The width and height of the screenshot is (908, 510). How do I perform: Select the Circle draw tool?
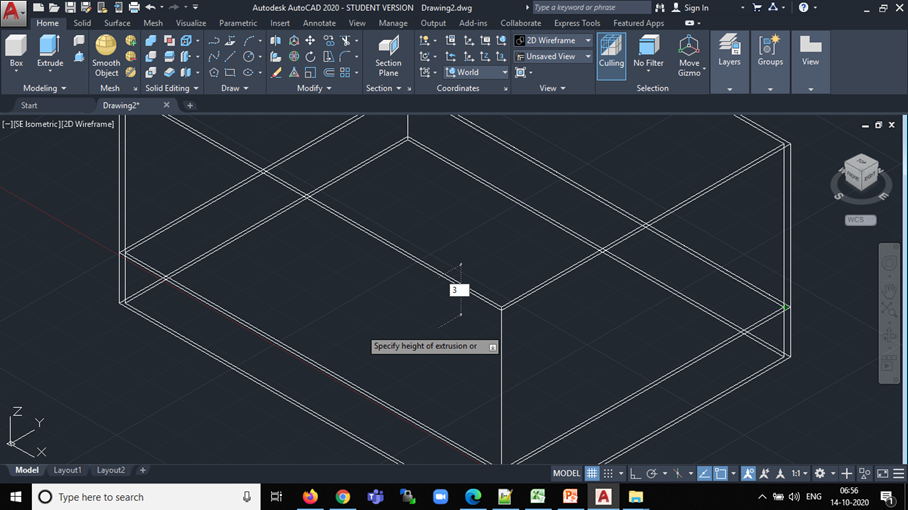248,56
